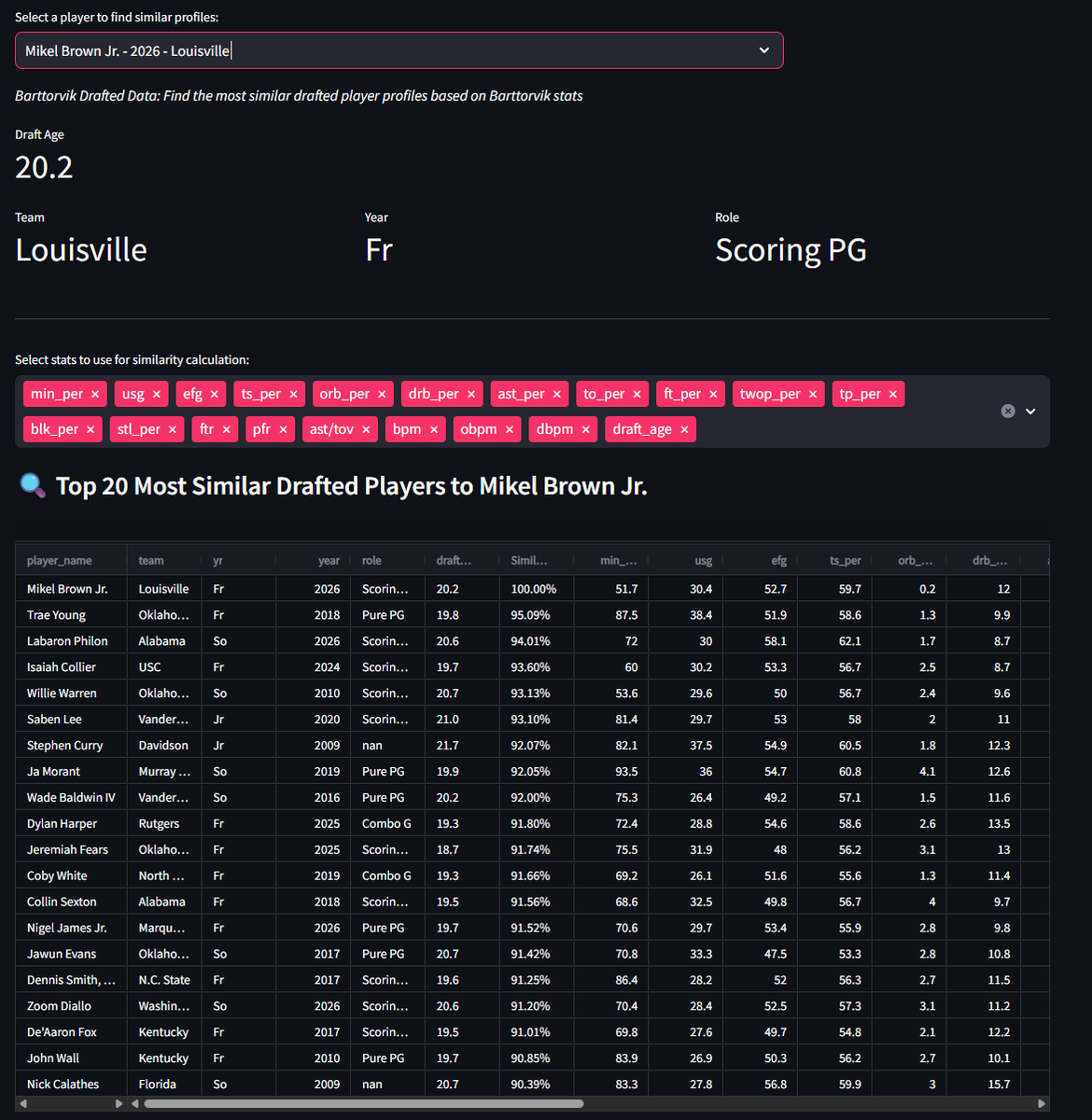Sort table by role column header

click(x=387, y=561)
